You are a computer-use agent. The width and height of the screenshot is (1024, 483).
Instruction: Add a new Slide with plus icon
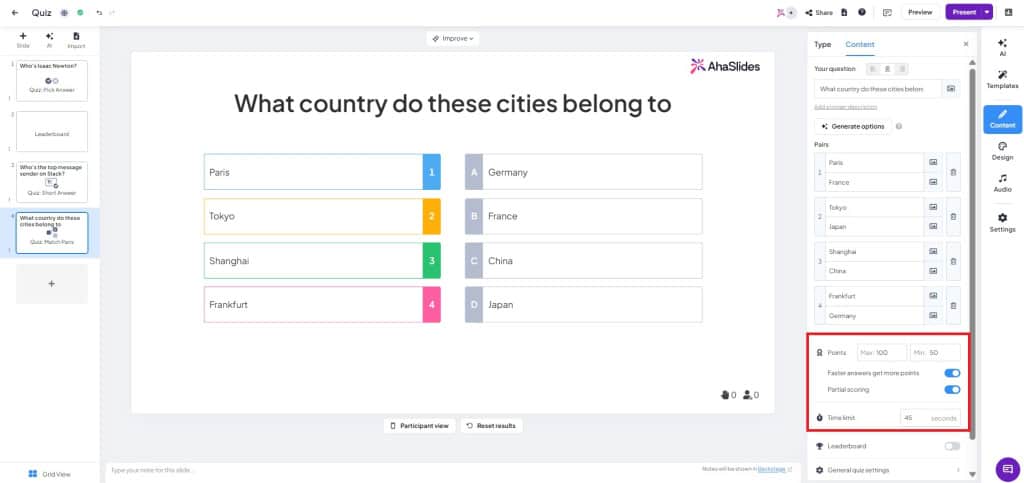(23, 40)
